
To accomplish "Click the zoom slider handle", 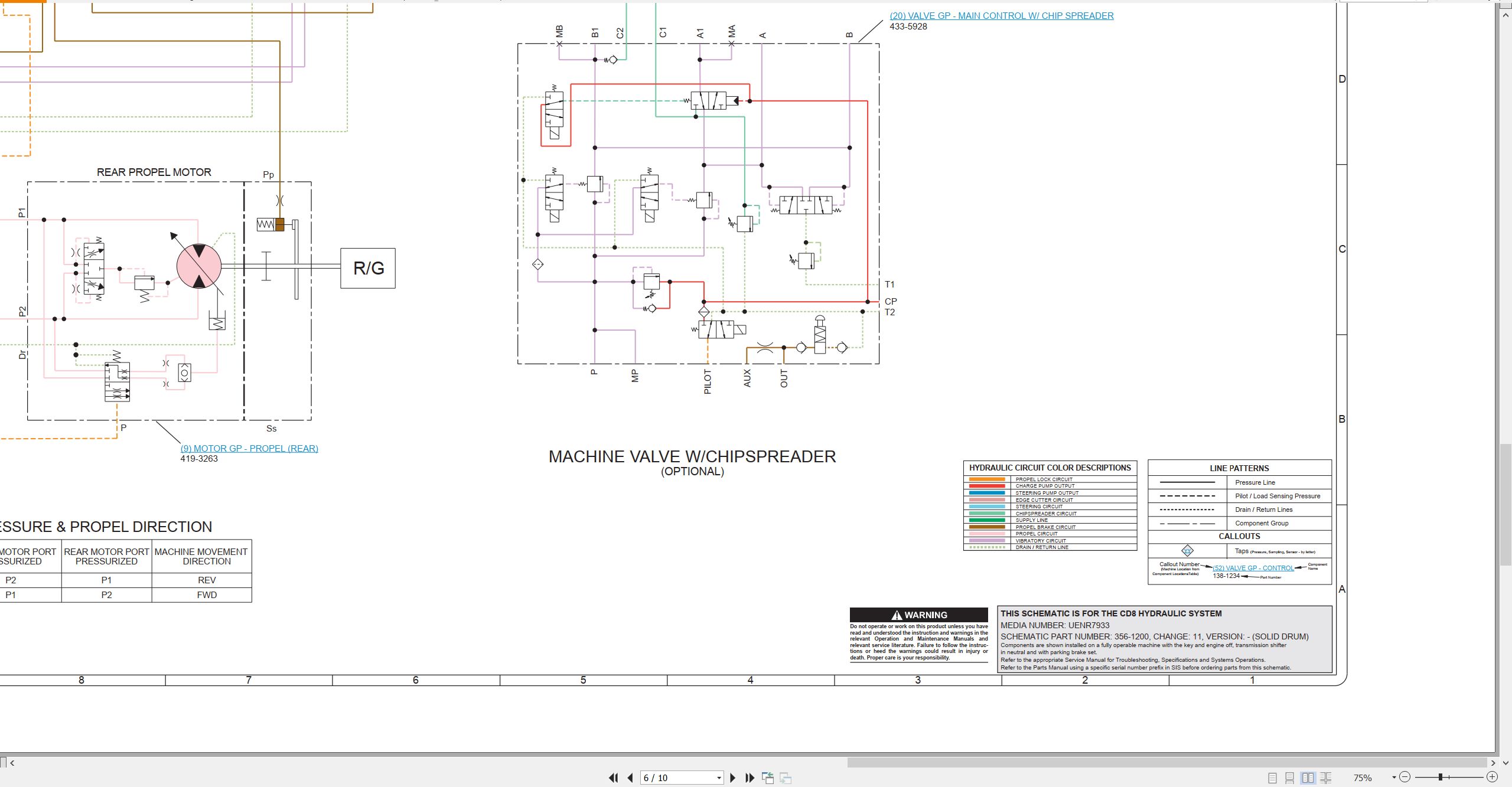I will [x=1441, y=778].
